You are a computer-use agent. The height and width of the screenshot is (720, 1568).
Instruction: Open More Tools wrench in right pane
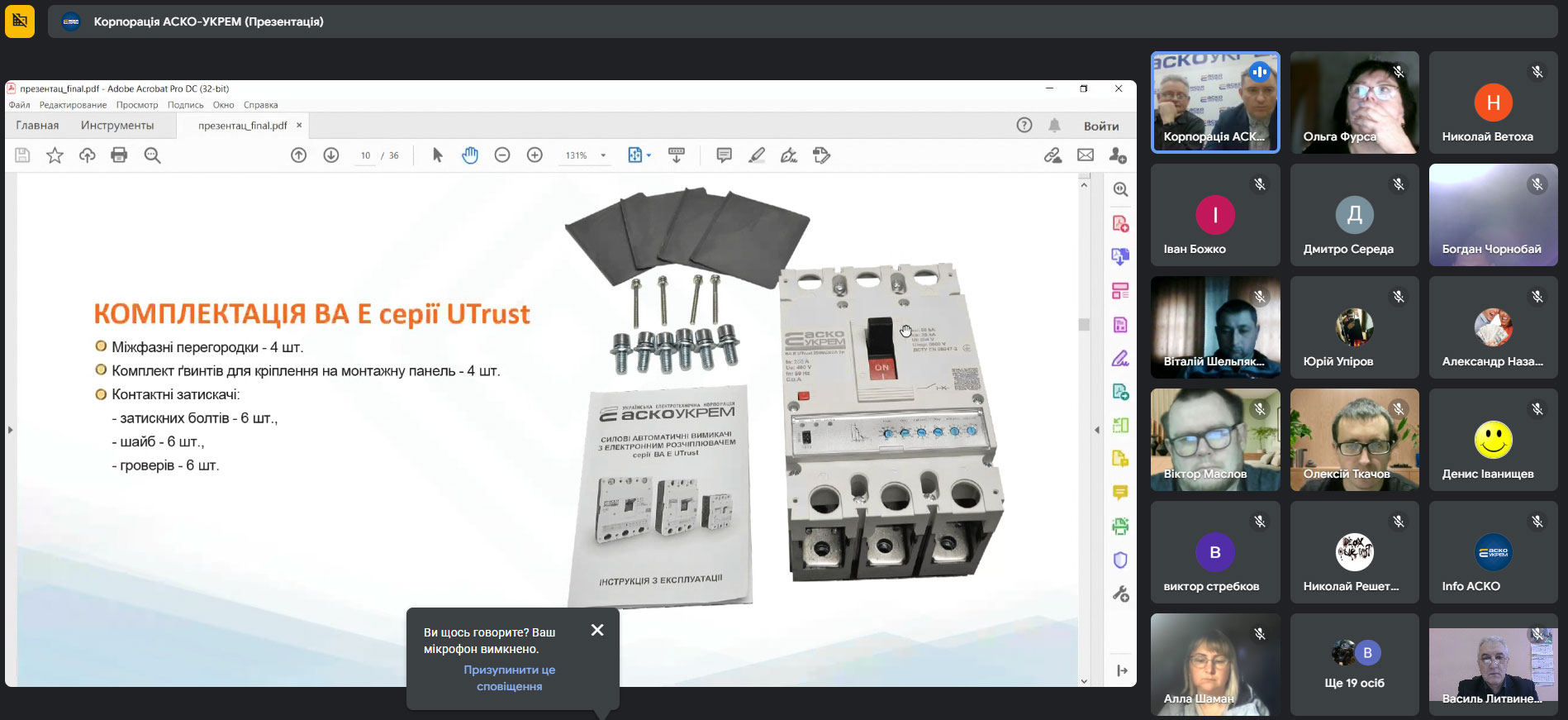coord(1120,594)
